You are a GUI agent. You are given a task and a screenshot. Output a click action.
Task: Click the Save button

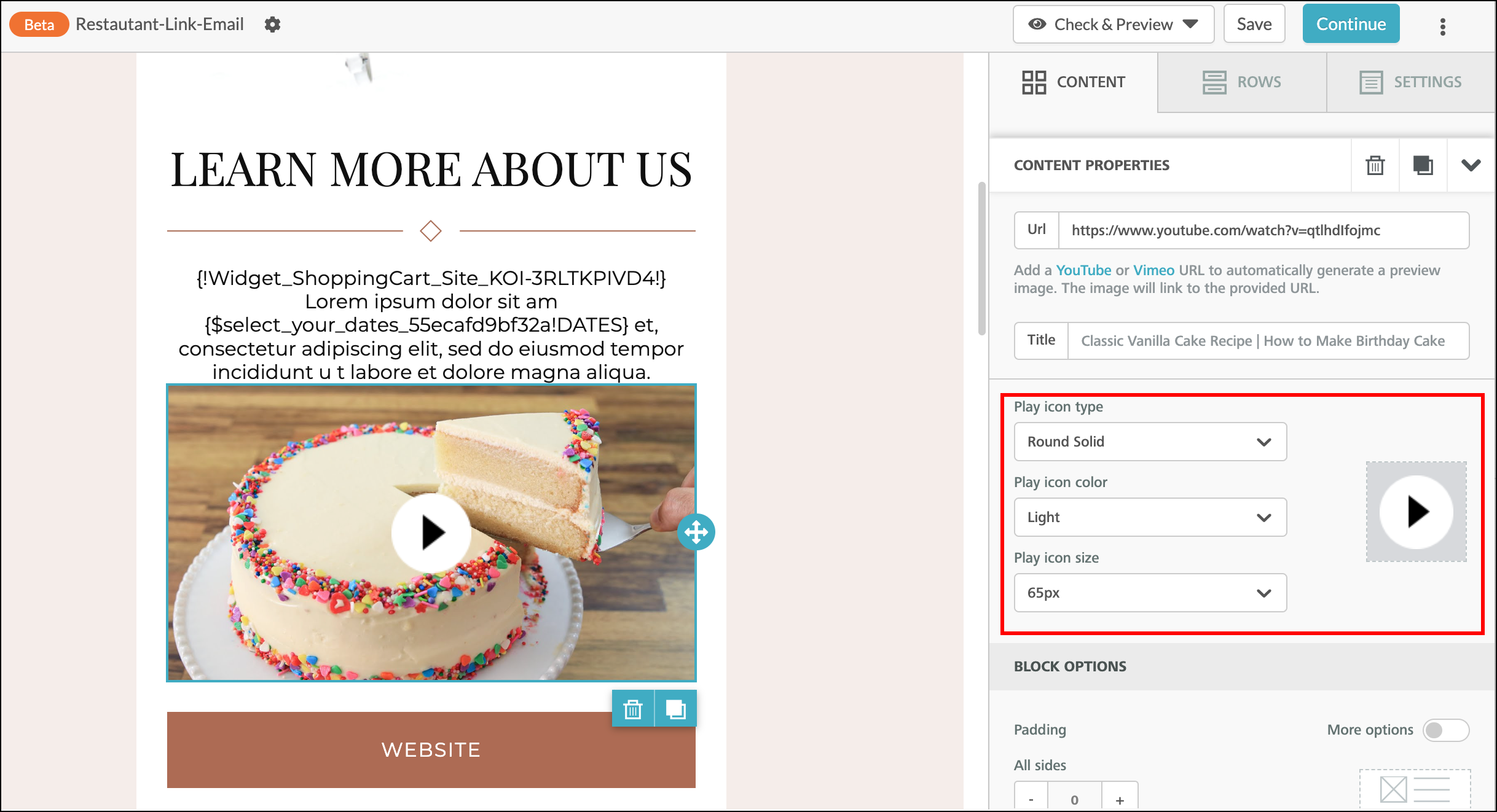click(1254, 25)
